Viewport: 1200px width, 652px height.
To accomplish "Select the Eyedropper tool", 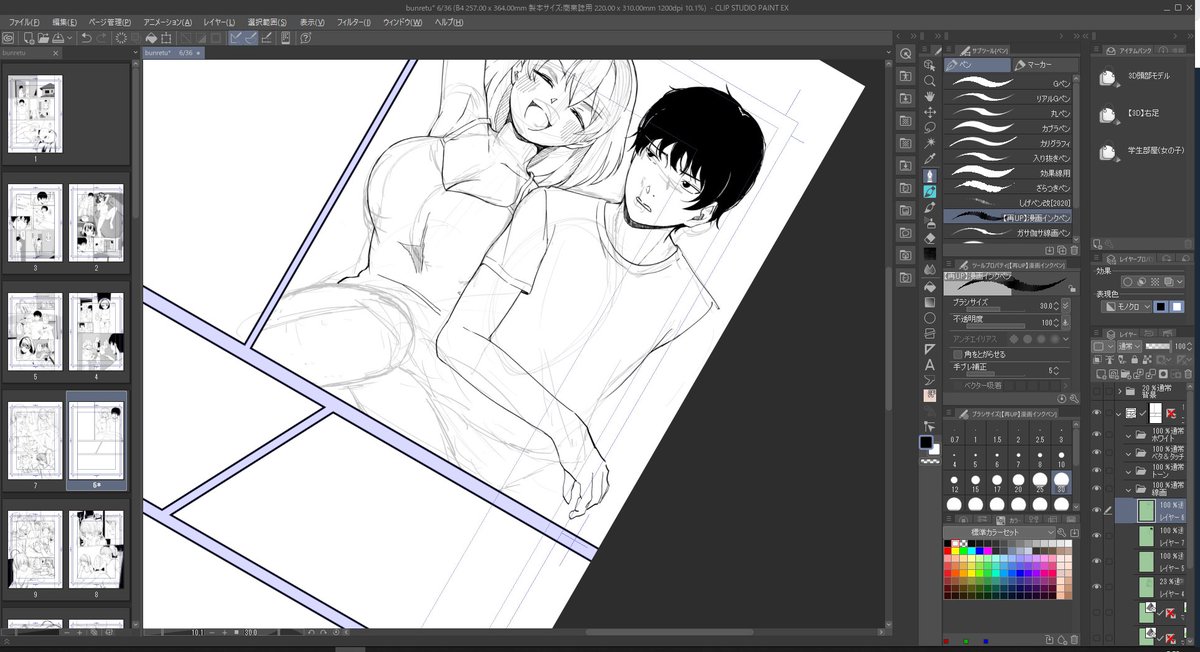I will [x=930, y=160].
